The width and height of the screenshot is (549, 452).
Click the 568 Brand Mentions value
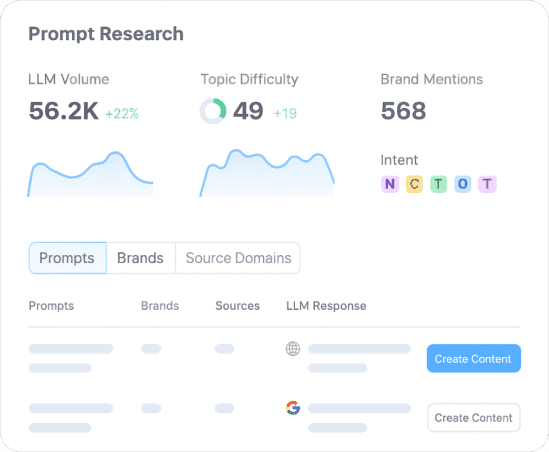click(403, 111)
